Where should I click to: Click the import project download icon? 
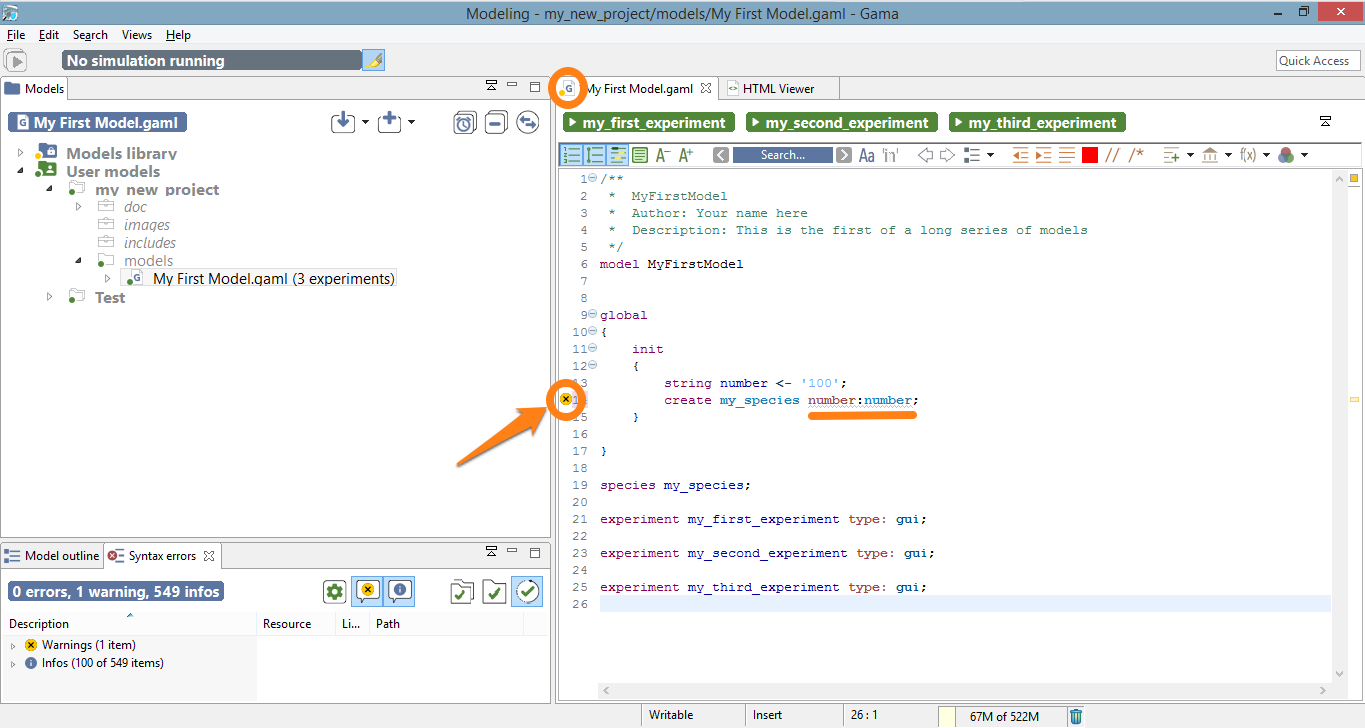click(343, 122)
